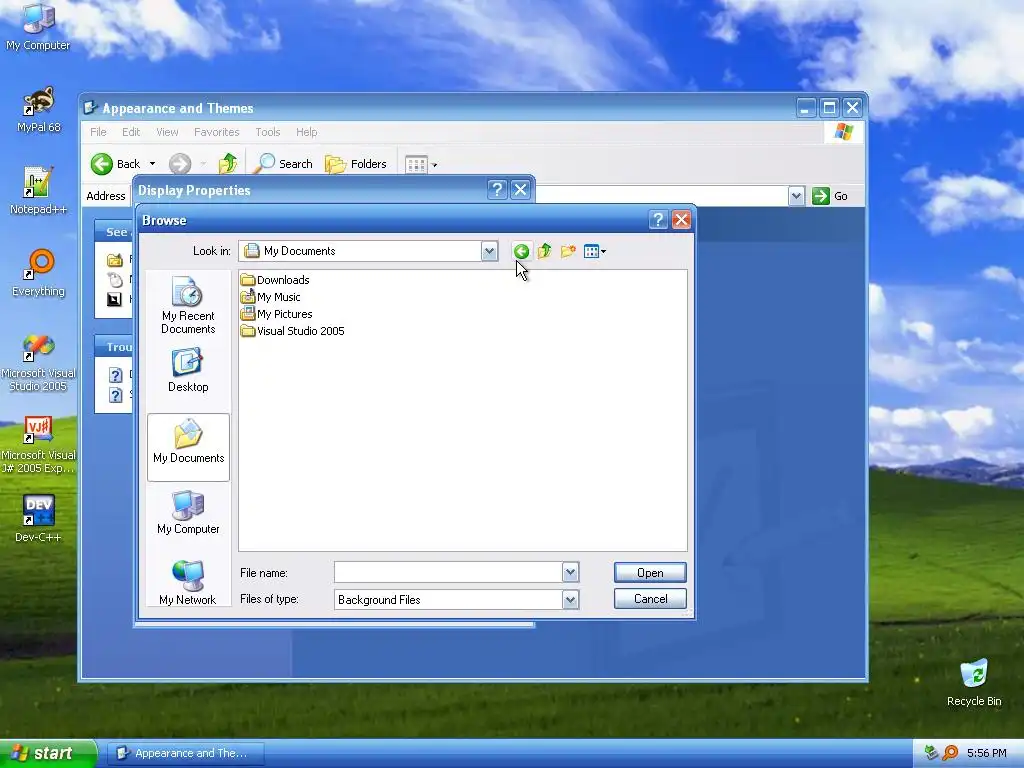
Task: Click the Go button beside address bar
Action: tap(830, 196)
